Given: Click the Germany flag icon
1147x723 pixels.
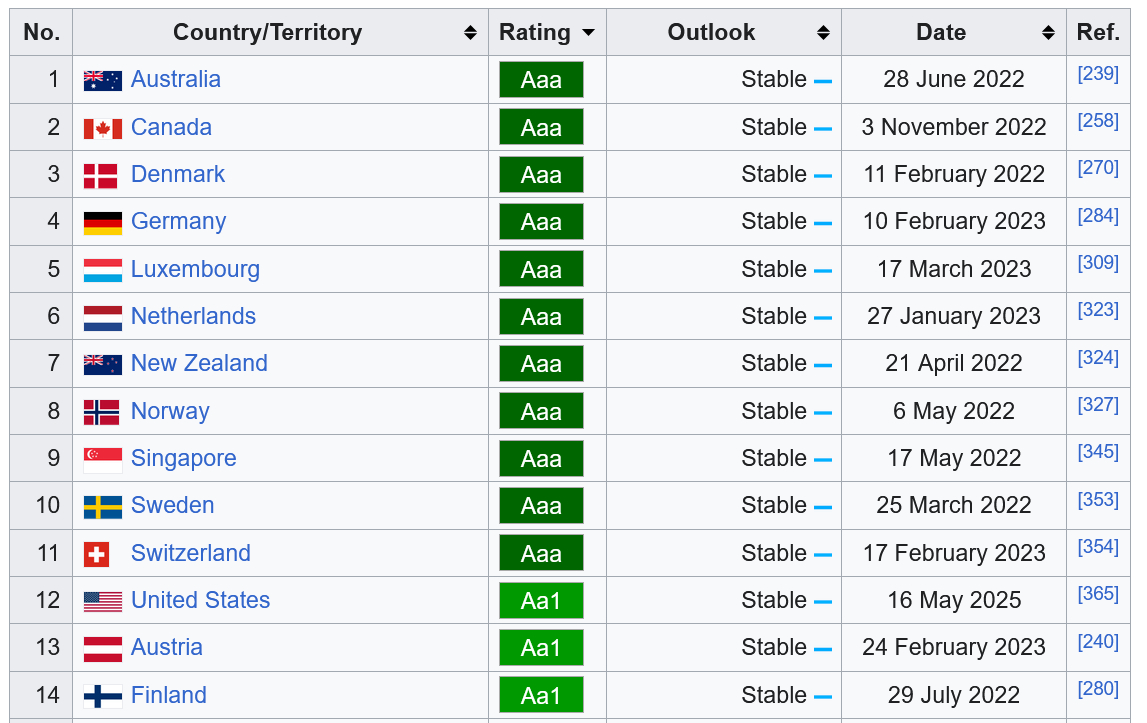Looking at the screenshot, I should pyautogui.click(x=102, y=222).
